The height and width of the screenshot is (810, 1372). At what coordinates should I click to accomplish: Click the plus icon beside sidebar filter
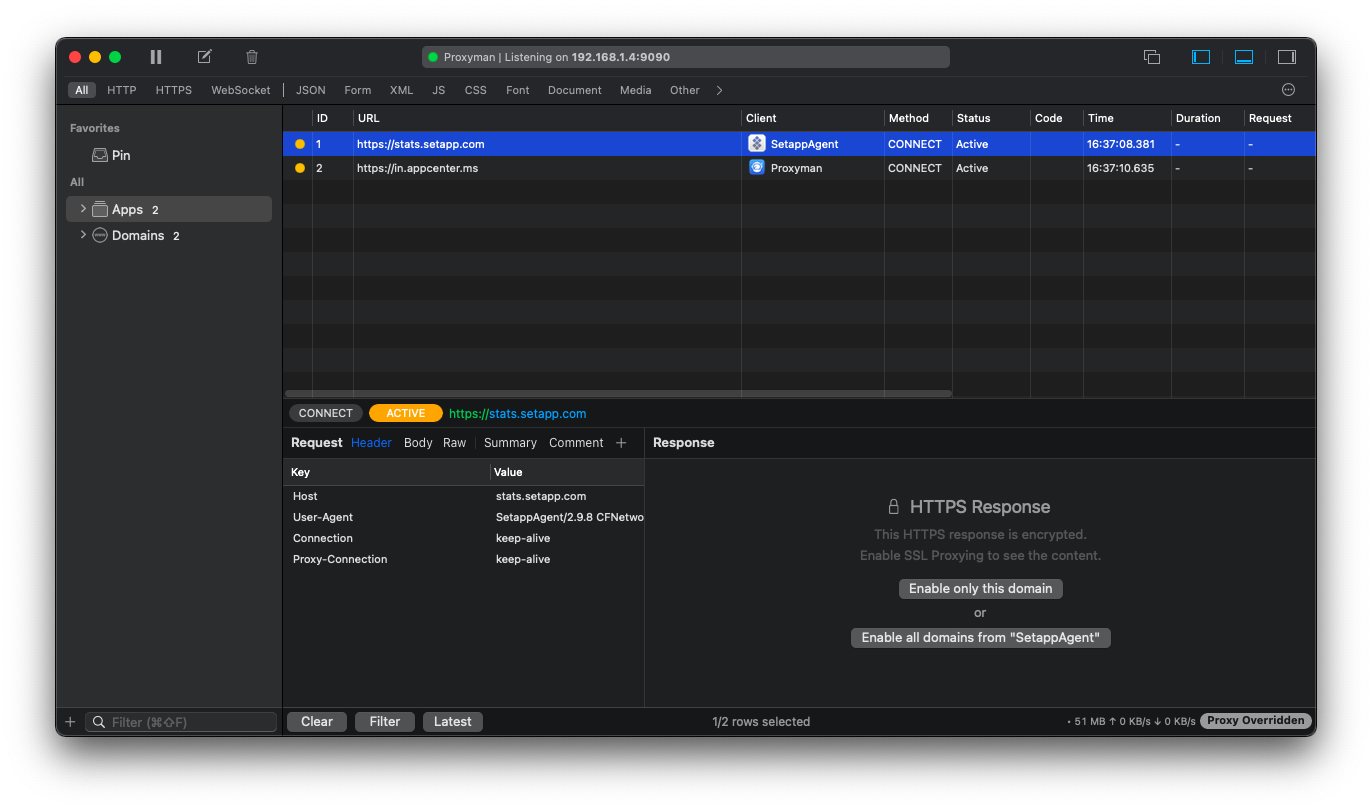point(70,722)
